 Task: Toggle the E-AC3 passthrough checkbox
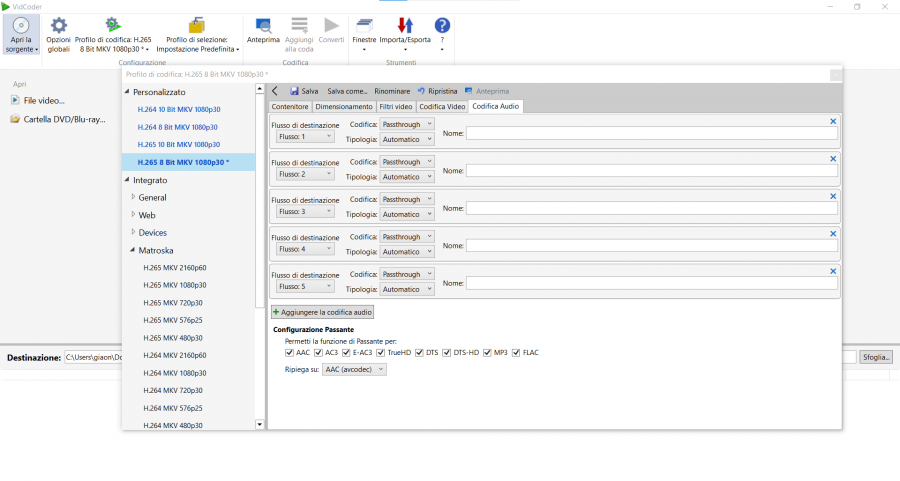click(346, 352)
